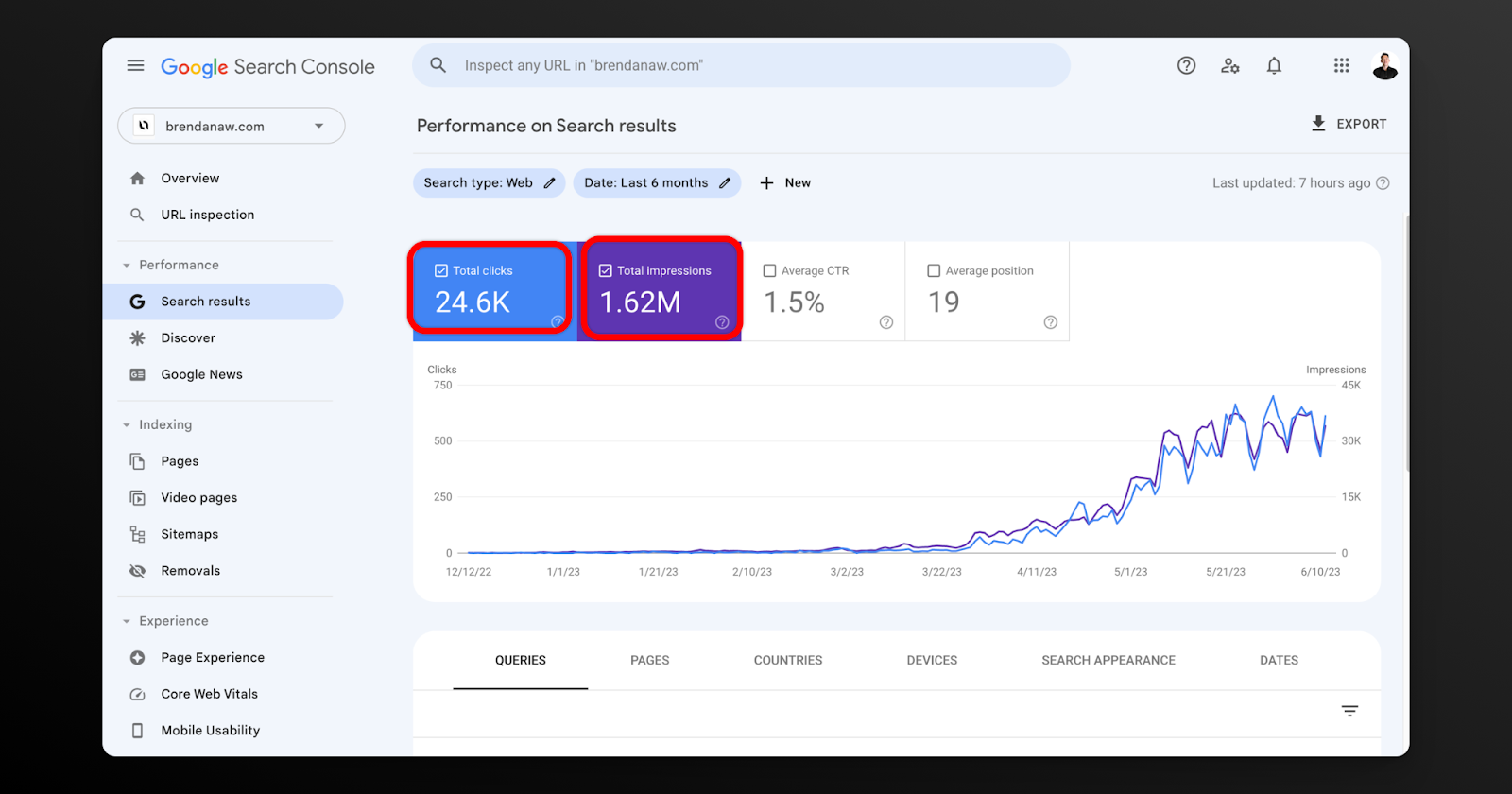
Task: Click the vertical page scrollbar
Action: point(1407,340)
